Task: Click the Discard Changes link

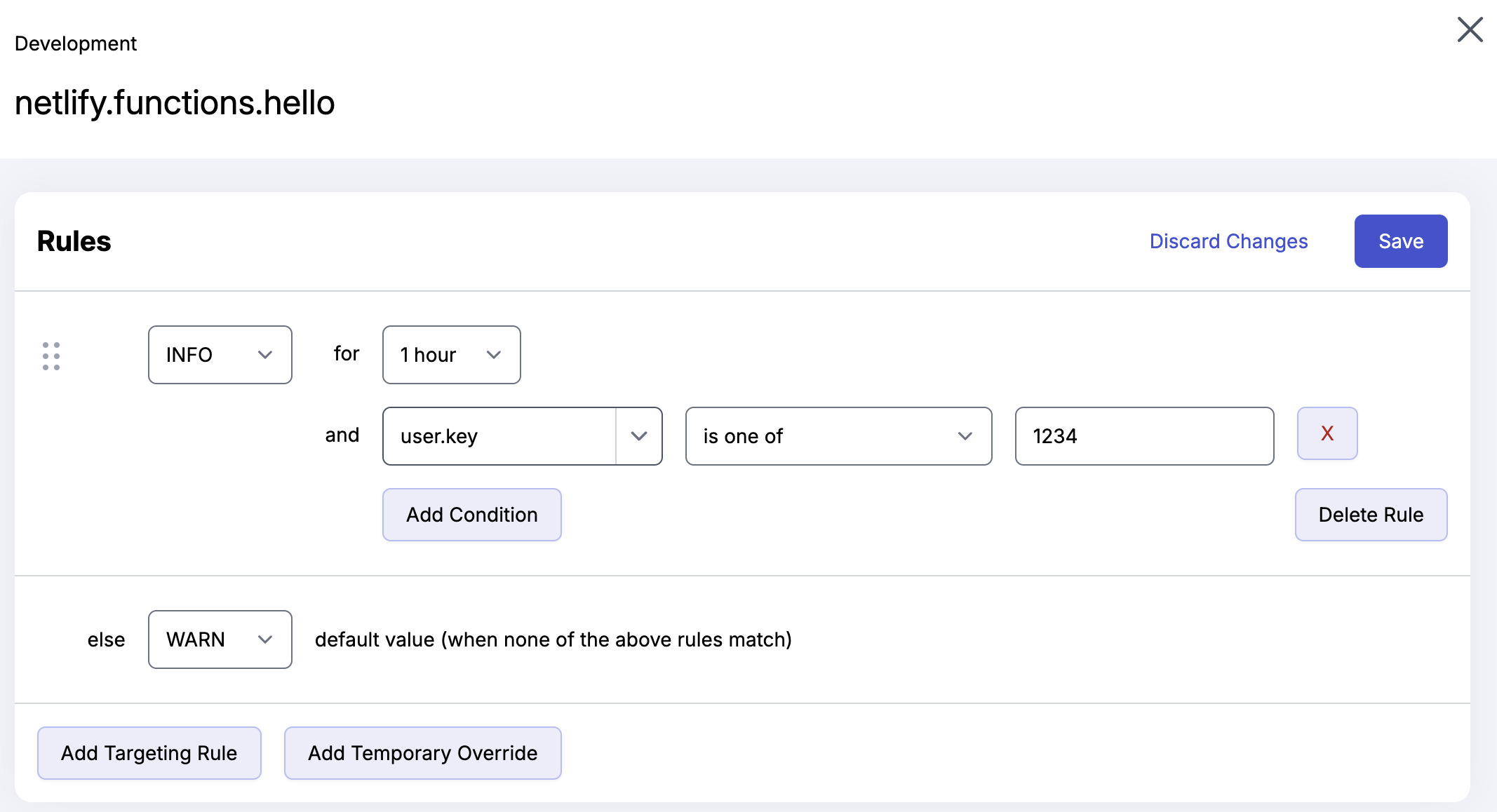Action: 1228,241
